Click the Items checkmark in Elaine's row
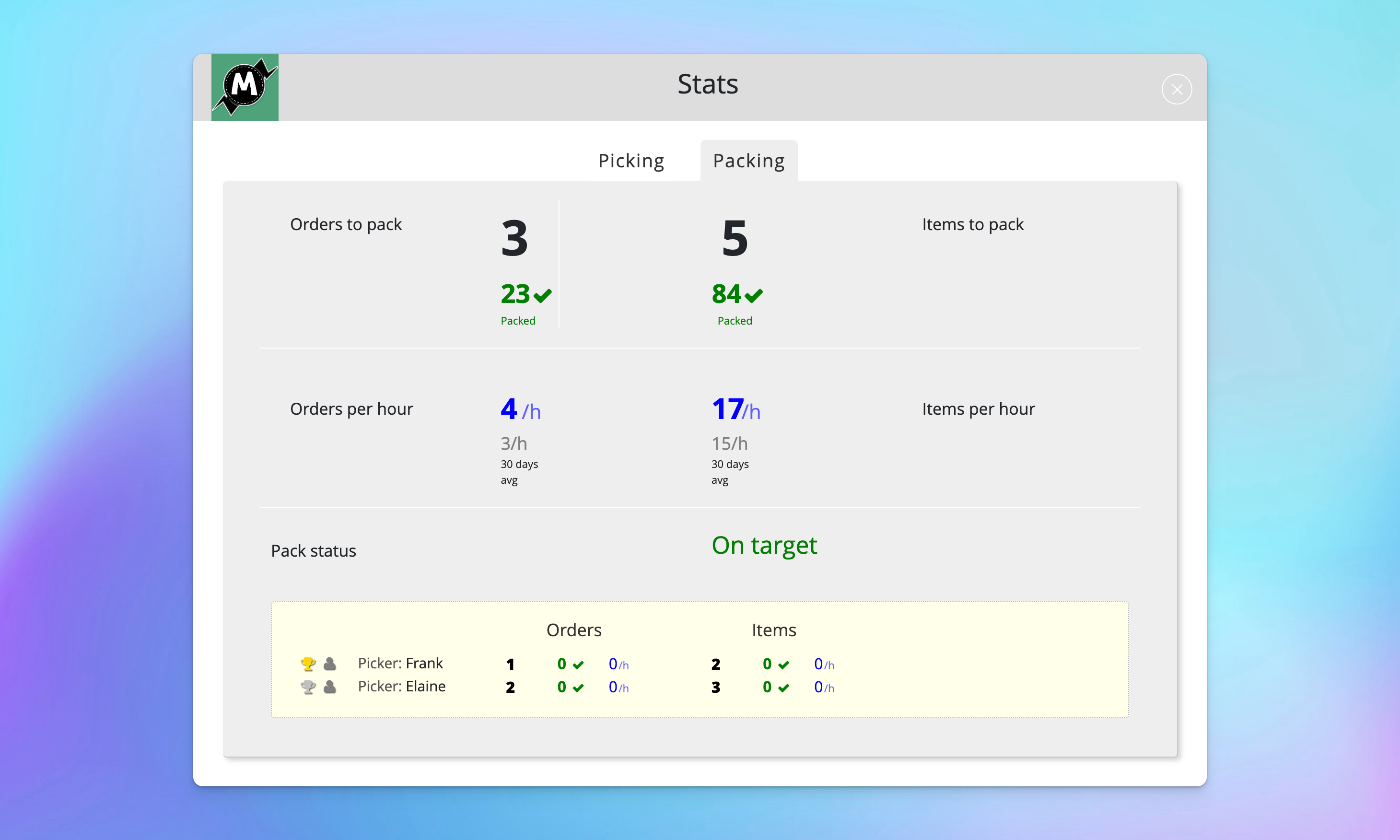The height and width of the screenshot is (840, 1400). point(784,688)
